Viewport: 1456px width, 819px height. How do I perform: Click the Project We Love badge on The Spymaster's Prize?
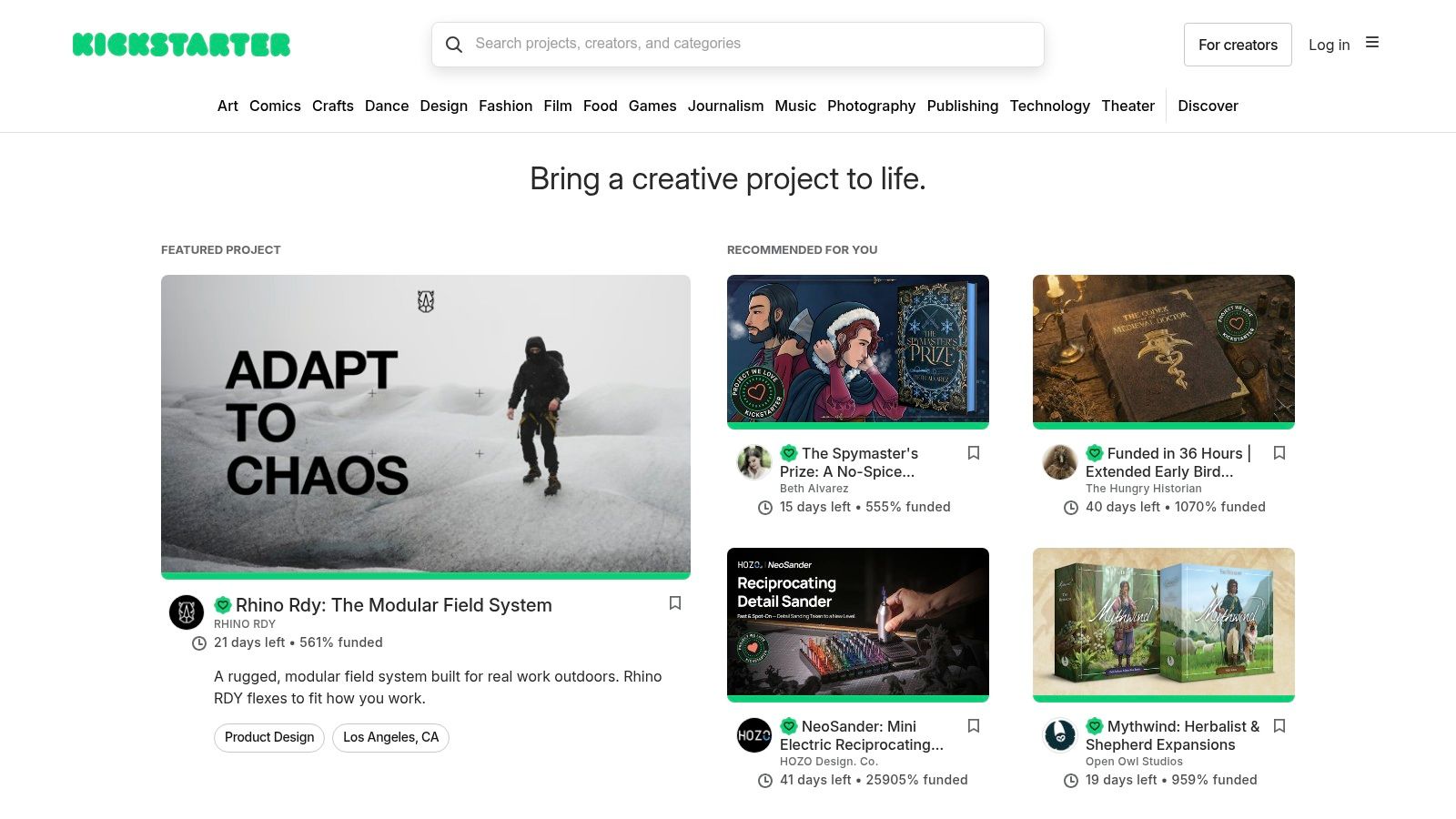pos(788,452)
